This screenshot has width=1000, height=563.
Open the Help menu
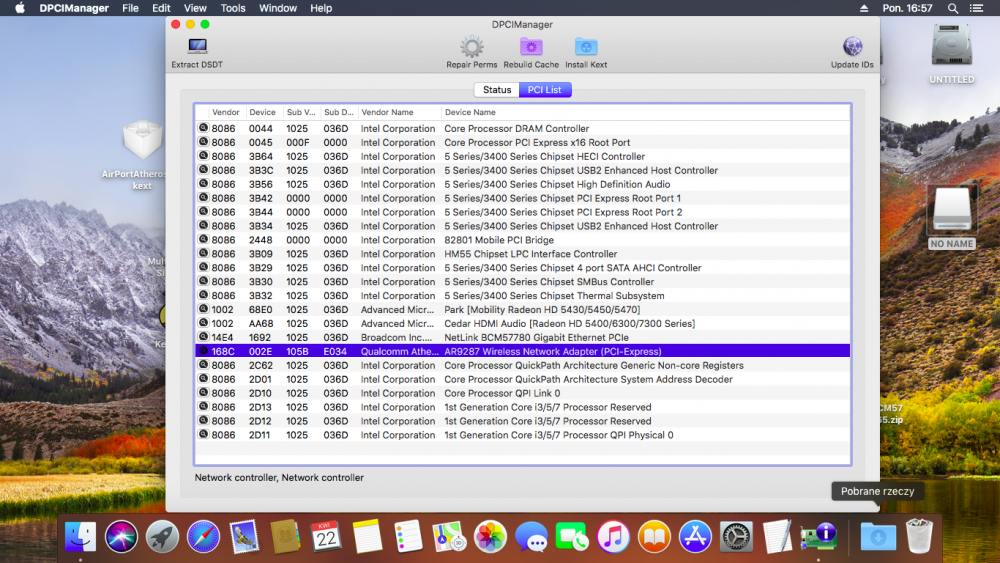pyautogui.click(x=321, y=8)
